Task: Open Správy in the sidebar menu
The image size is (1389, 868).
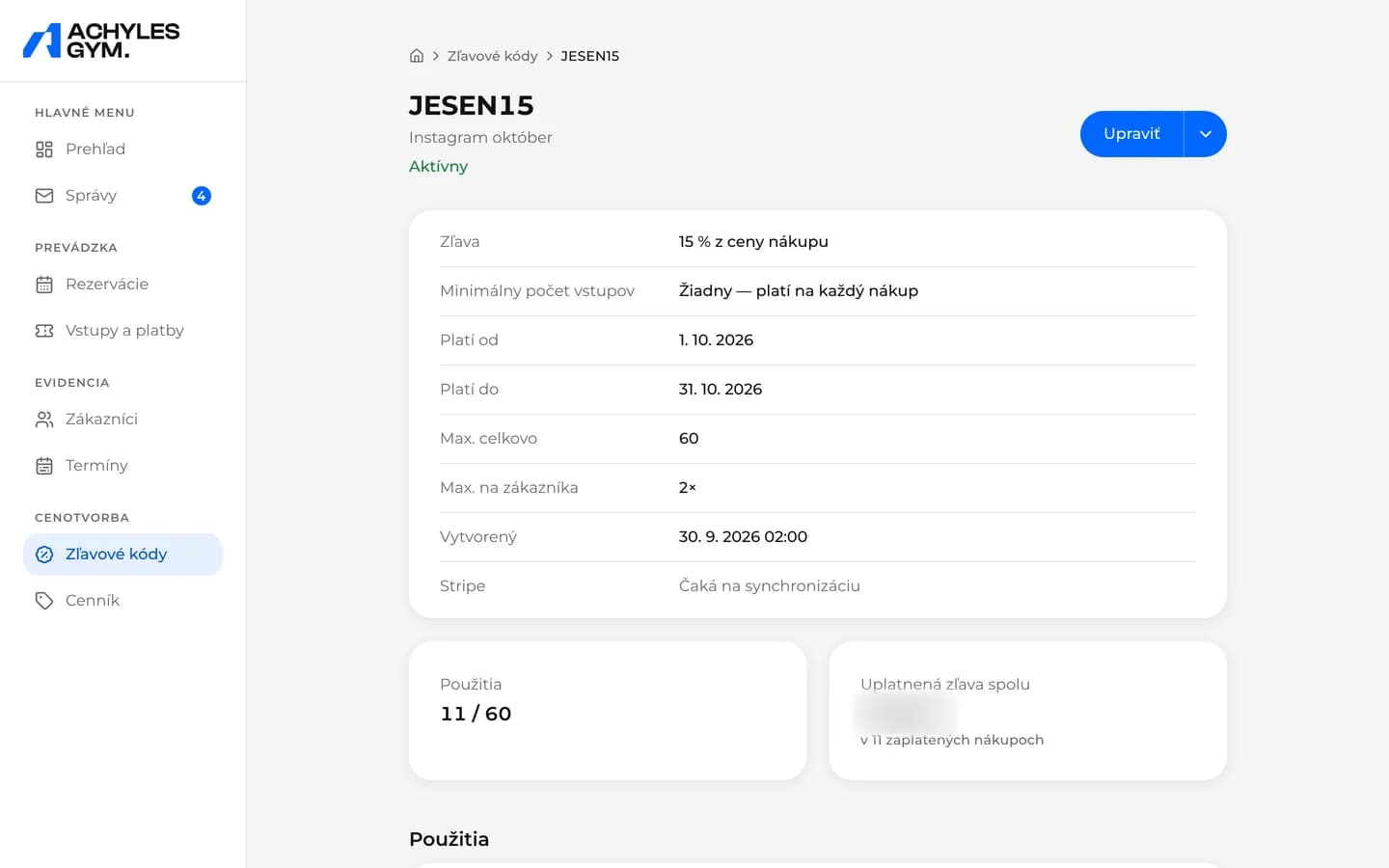Action: [x=123, y=196]
